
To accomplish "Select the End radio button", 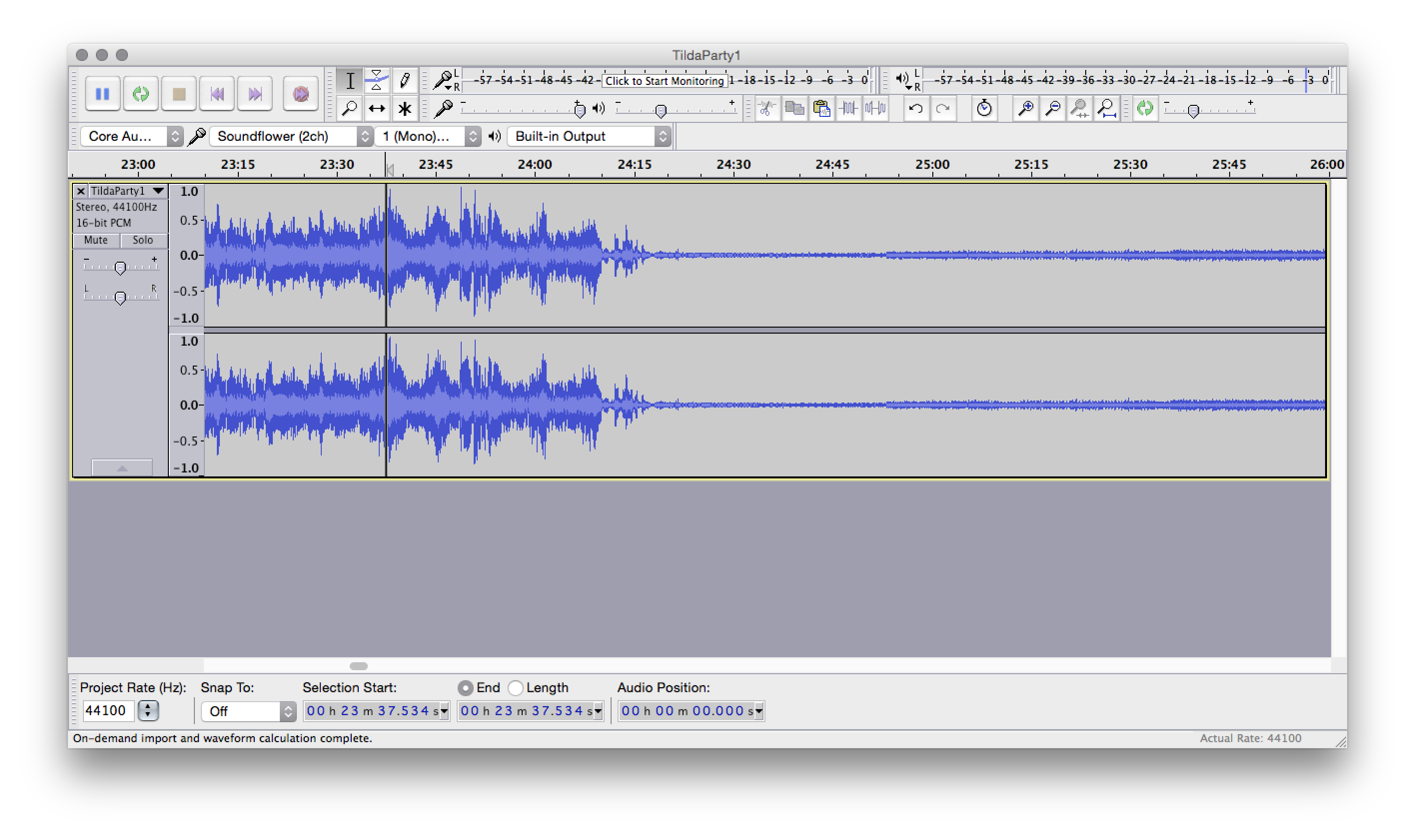I will pos(465,688).
